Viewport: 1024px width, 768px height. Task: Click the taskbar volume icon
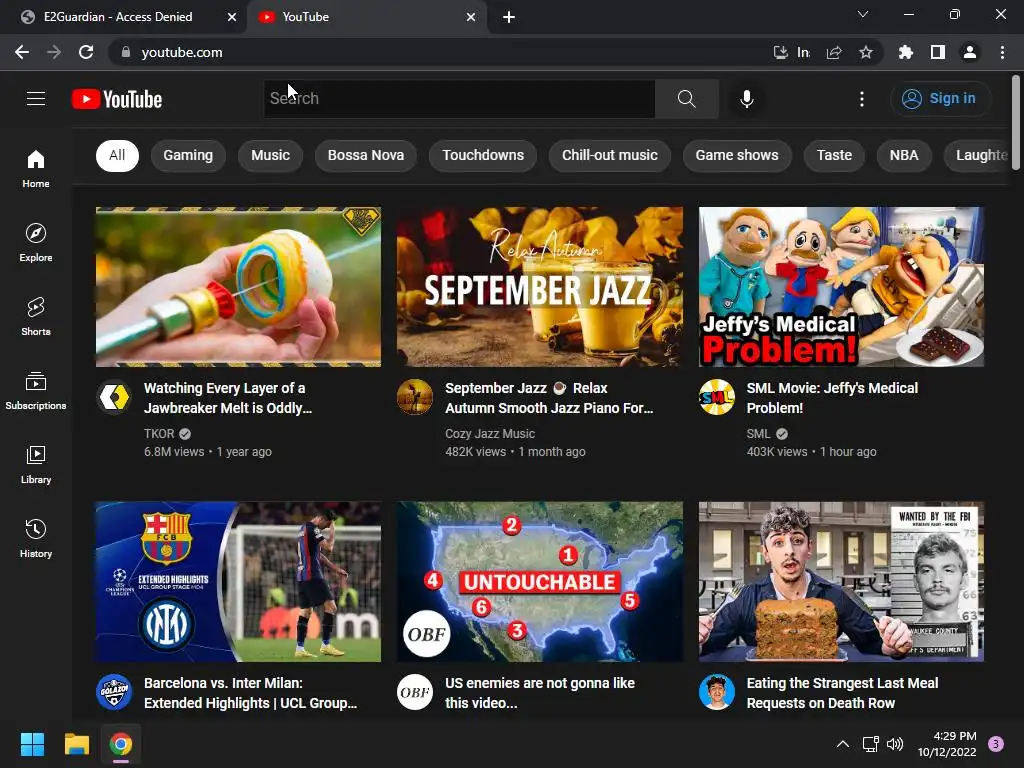[895, 744]
